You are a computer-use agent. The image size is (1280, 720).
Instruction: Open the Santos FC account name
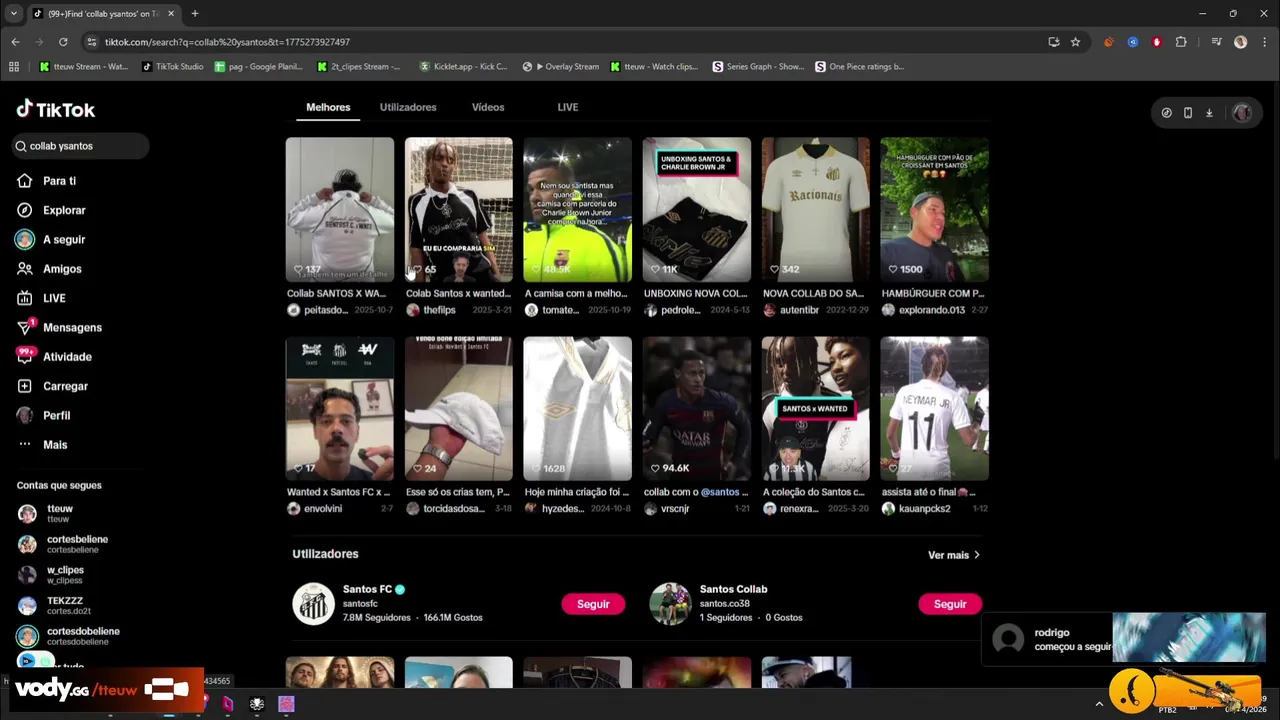367,590
